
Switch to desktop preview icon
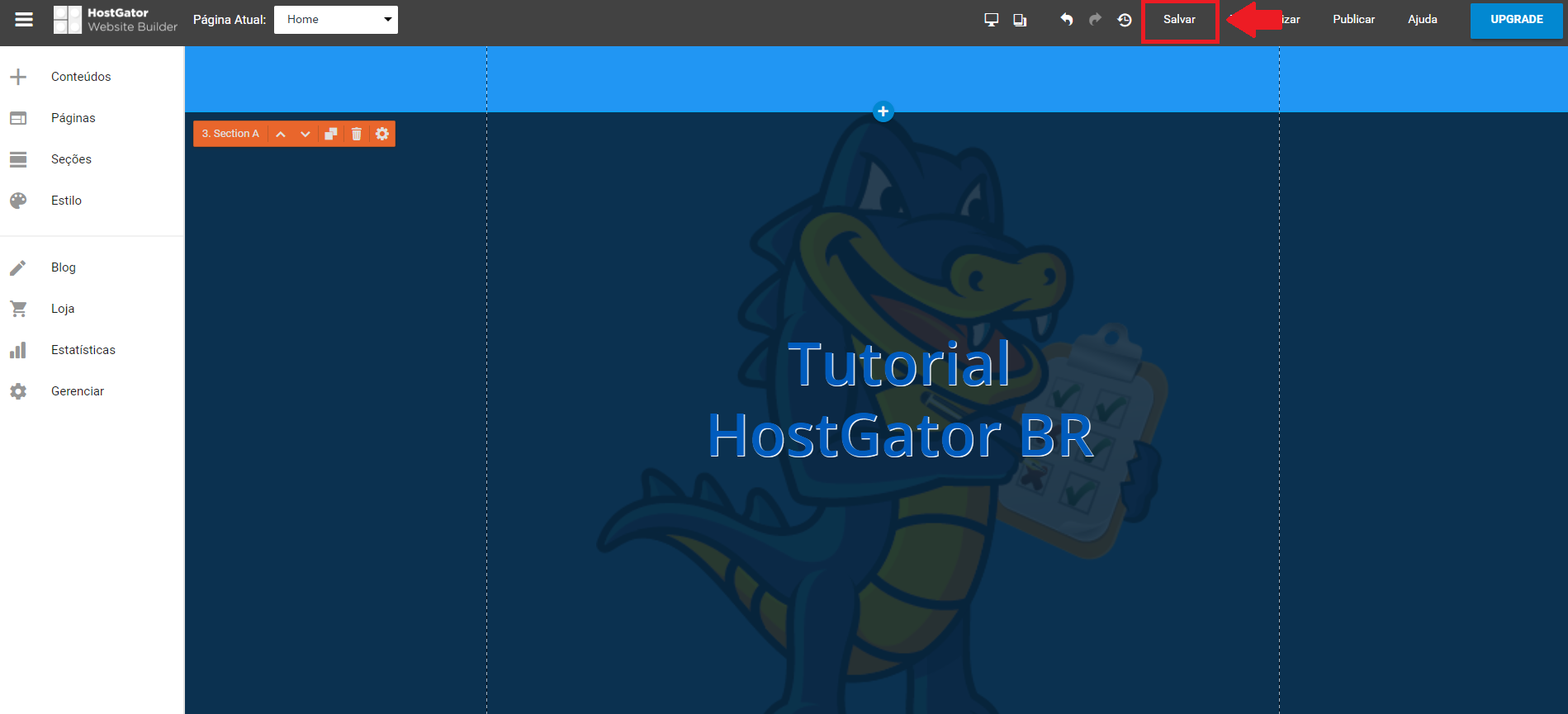(x=992, y=20)
